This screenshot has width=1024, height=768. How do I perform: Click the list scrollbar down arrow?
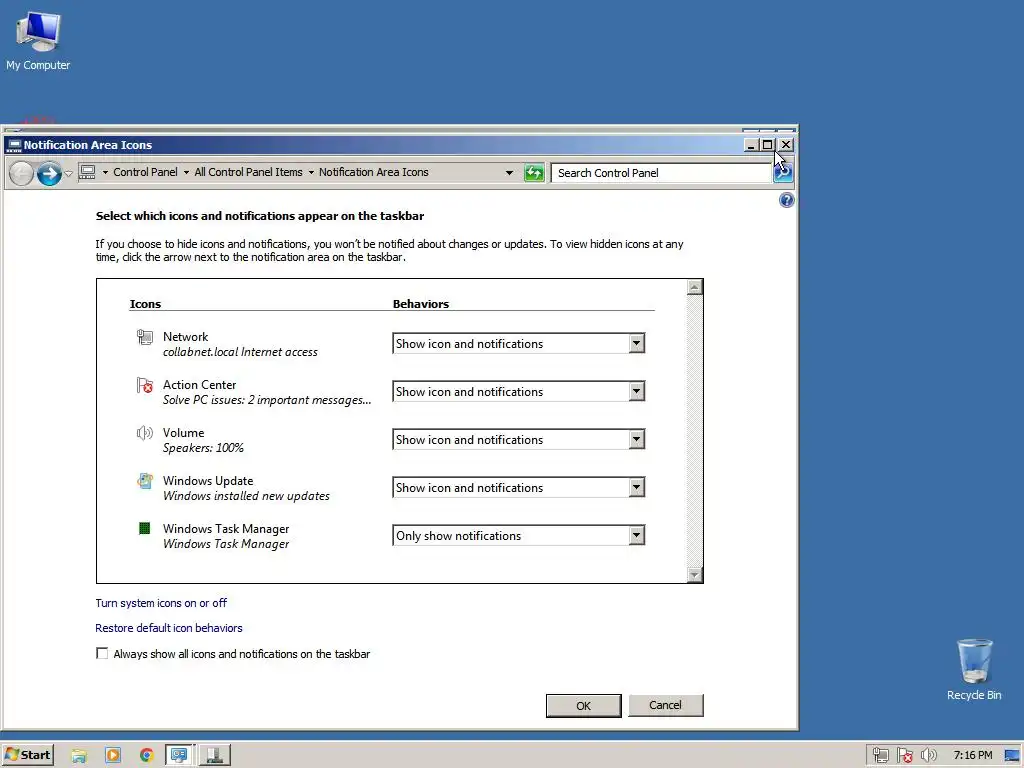pyautogui.click(x=695, y=575)
